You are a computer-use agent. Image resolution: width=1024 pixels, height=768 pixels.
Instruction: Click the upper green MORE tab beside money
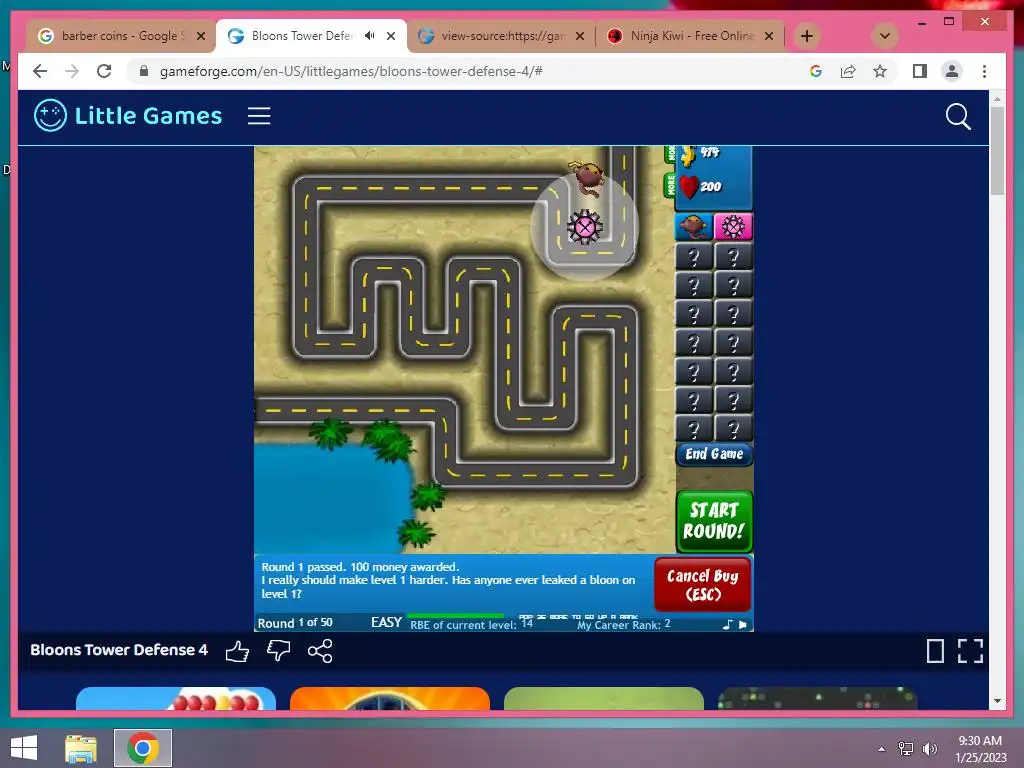[x=671, y=153]
